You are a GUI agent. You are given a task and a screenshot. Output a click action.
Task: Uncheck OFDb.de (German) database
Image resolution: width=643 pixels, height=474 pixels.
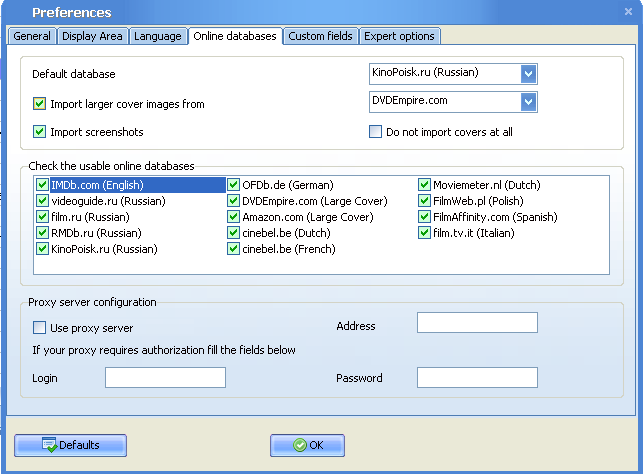[233, 185]
